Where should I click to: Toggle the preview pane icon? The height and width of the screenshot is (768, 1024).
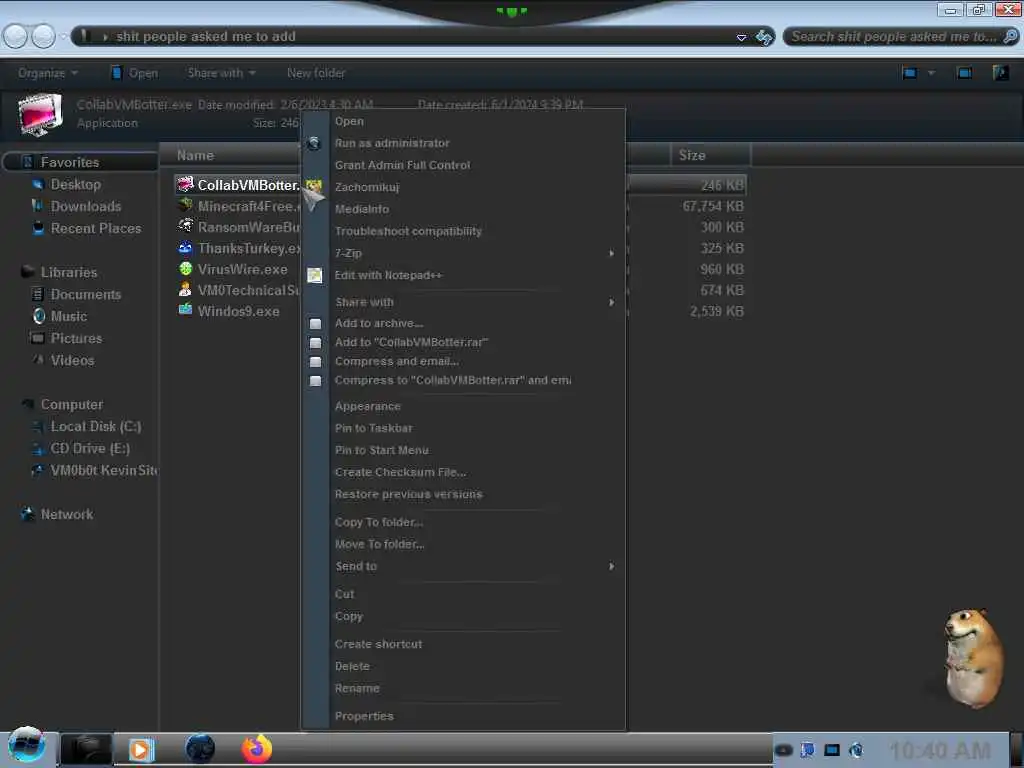[964, 73]
